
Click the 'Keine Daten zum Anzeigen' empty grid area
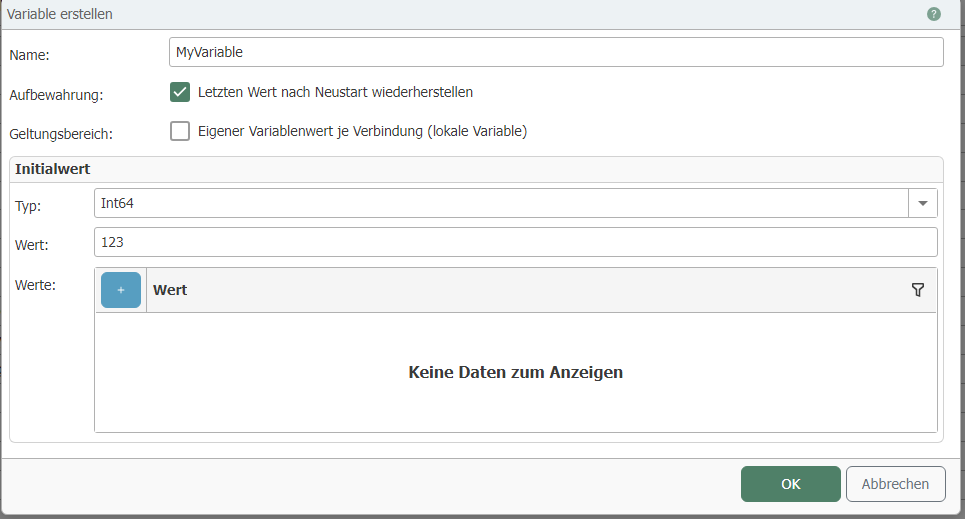pos(515,372)
